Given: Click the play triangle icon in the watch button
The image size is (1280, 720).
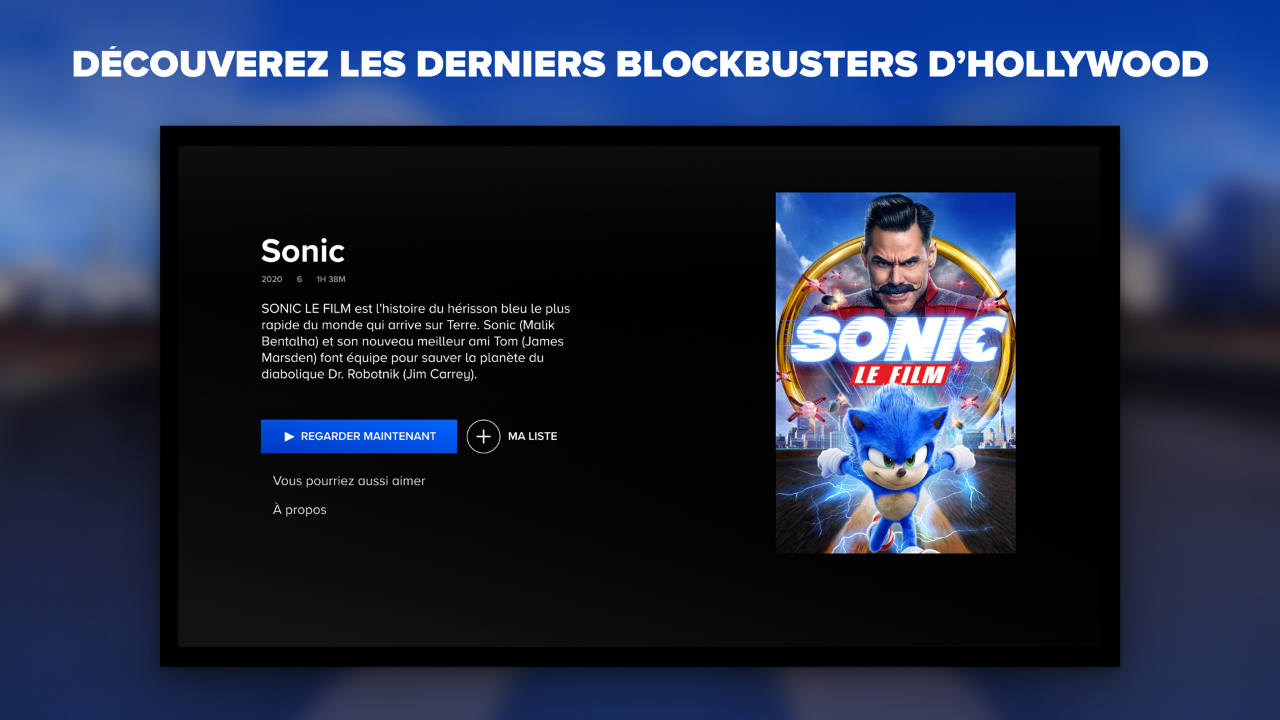Looking at the screenshot, I should tap(289, 437).
